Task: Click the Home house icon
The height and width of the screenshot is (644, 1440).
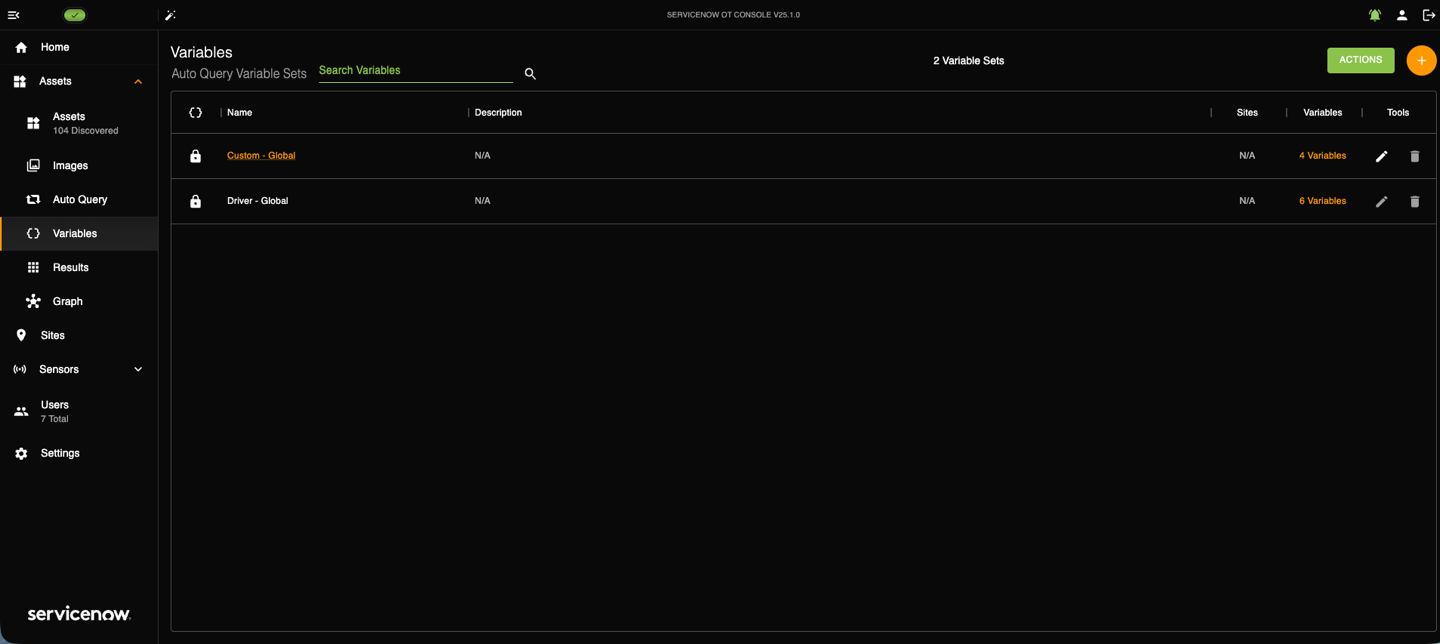Action: pos(21,47)
